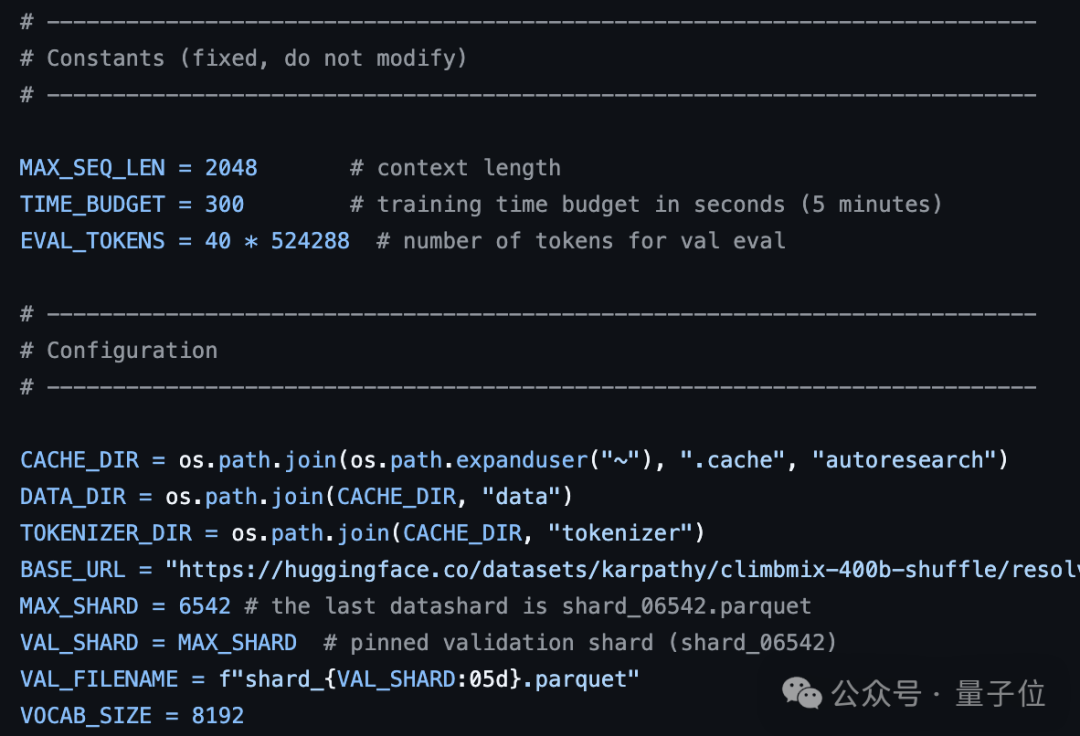Click the "Constants (fixed, do not modify)" comment

pyautogui.click(x=256, y=58)
